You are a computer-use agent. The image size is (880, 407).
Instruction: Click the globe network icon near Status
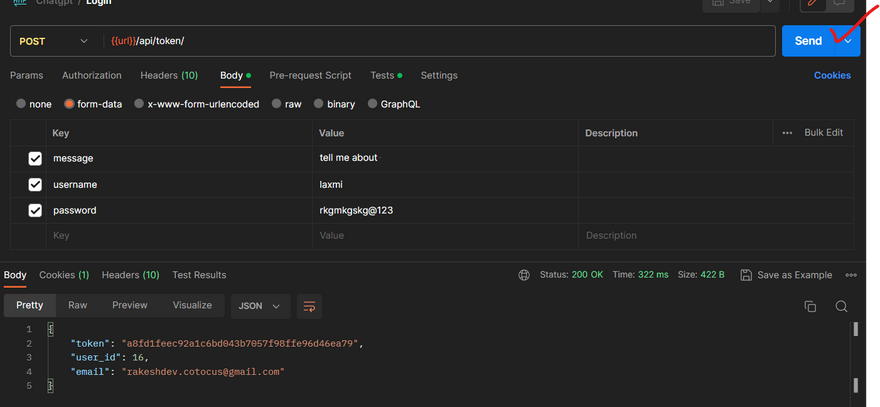click(x=524, y=275)
